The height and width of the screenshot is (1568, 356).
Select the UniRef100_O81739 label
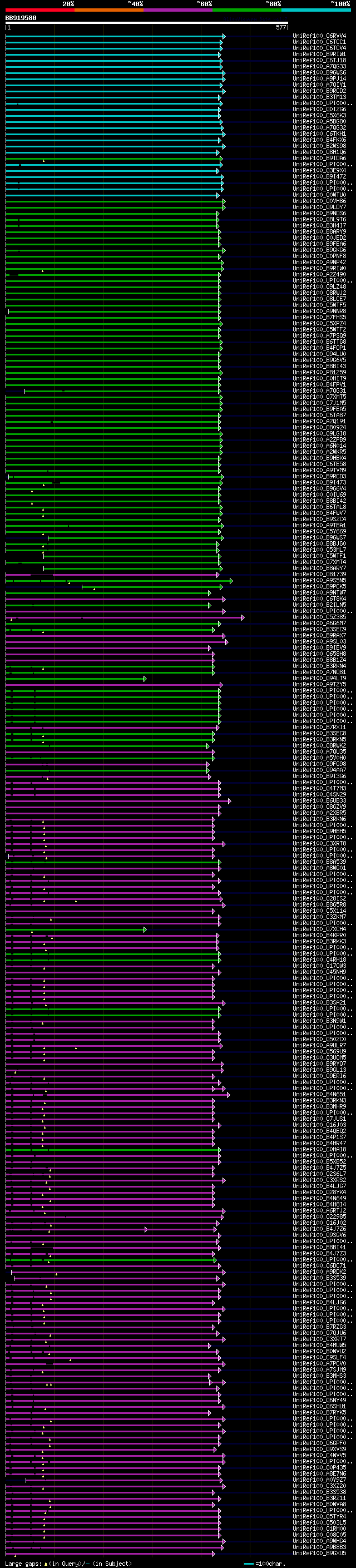click(319, 574)
